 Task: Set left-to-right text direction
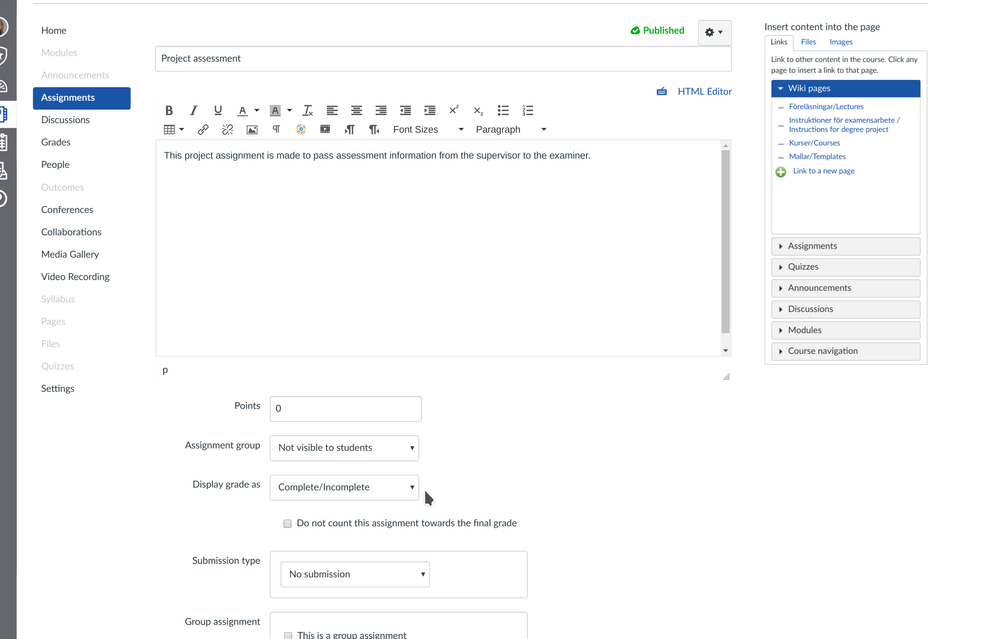[349, 130]
